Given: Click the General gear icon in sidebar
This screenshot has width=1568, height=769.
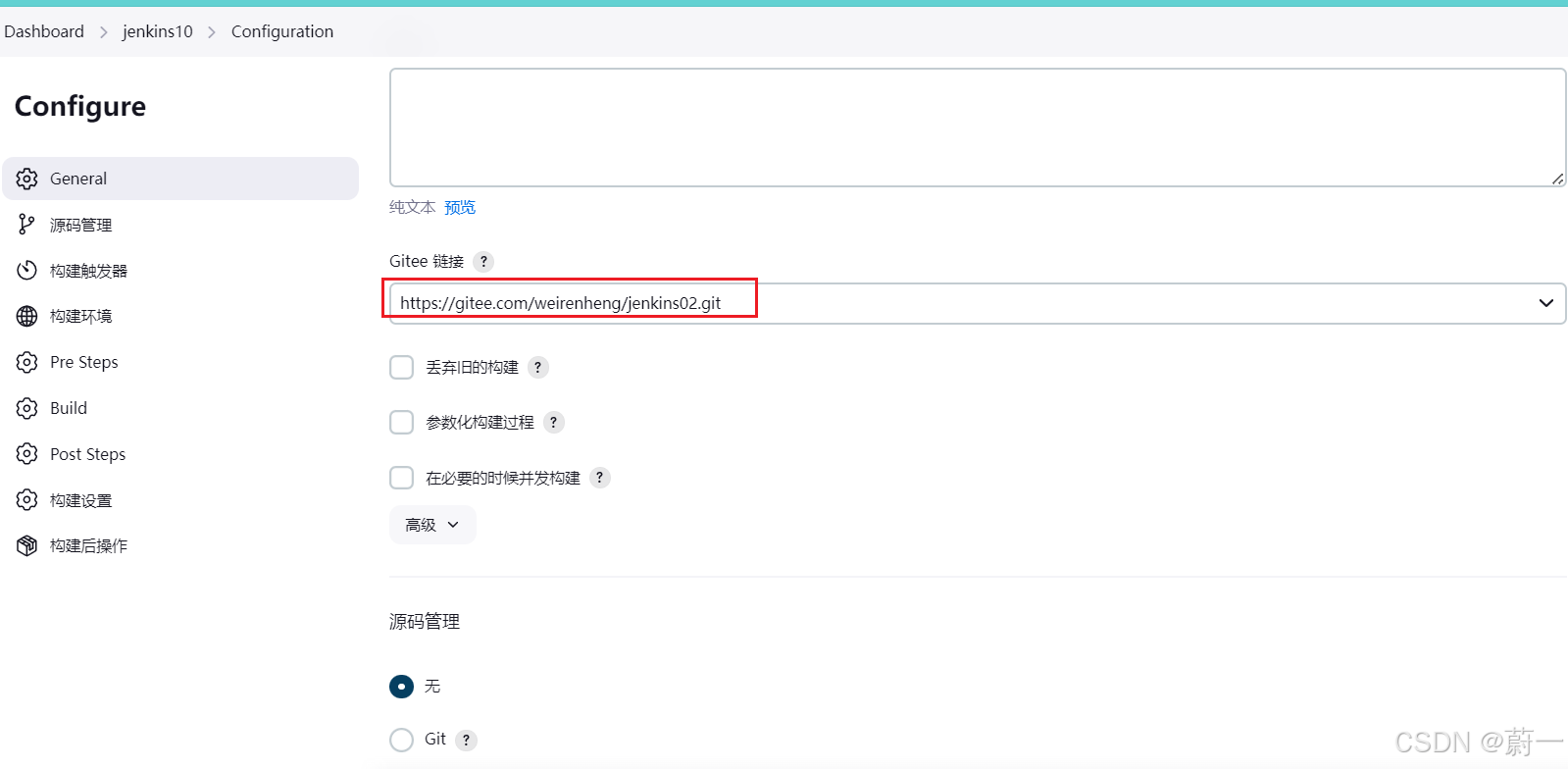Looking at the screenshot, I should point(27,179).
